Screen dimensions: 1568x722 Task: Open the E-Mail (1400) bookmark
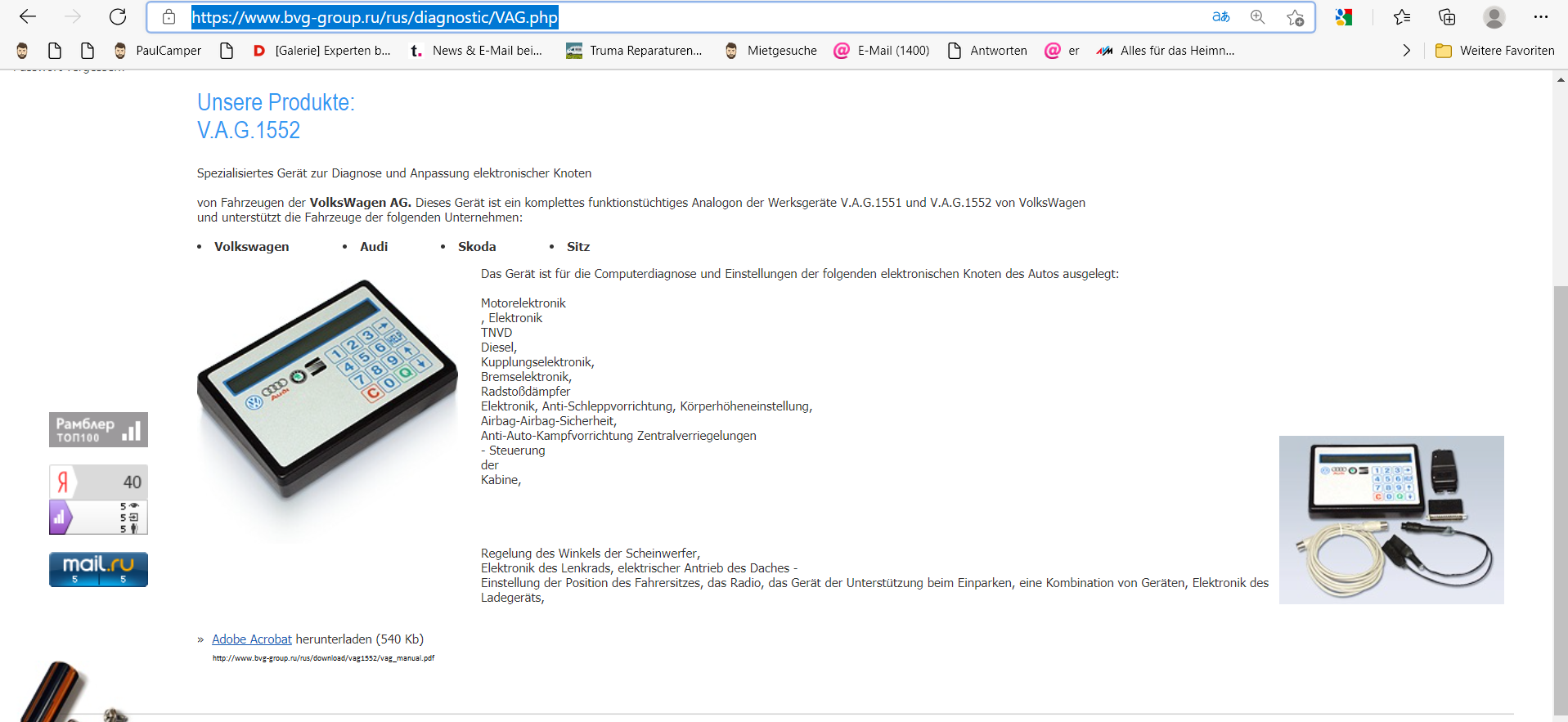coord(882,51)
